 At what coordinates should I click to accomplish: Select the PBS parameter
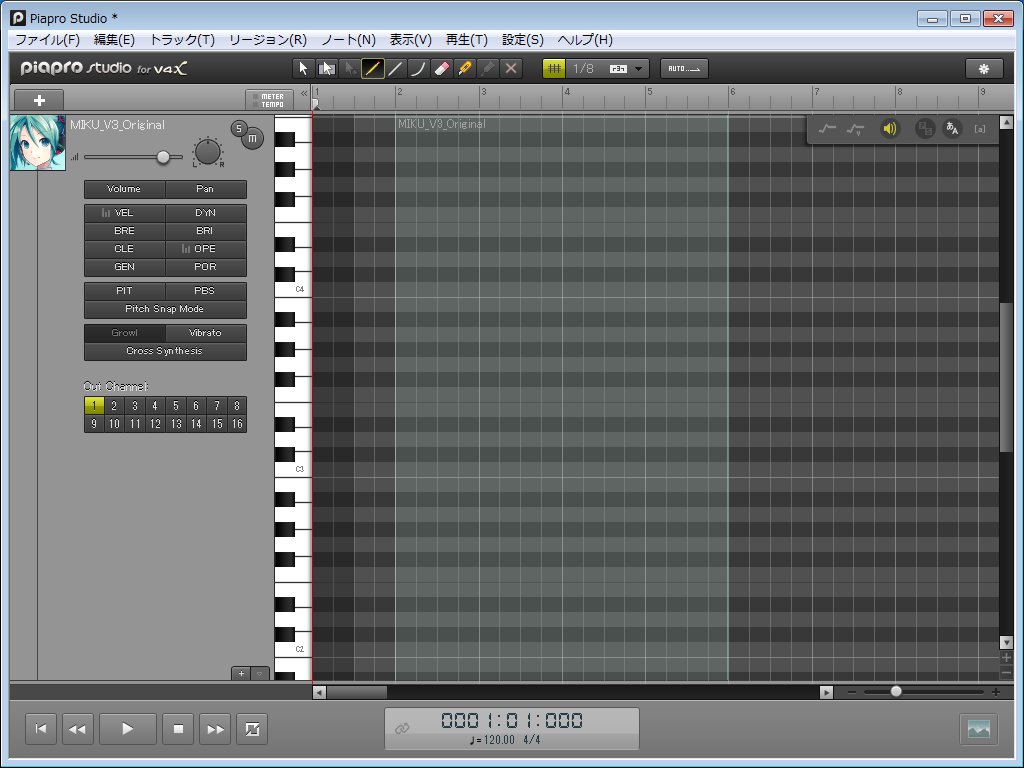[x=205, y=291]
